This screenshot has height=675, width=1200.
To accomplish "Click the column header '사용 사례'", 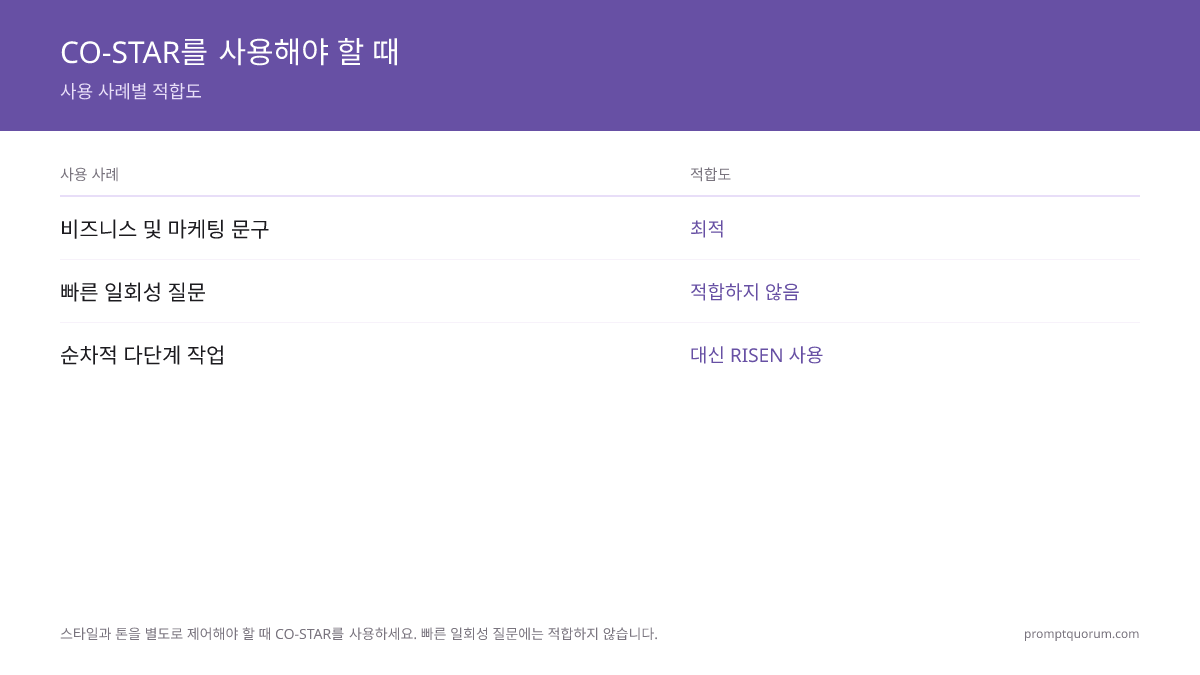I will click(90, 174).
